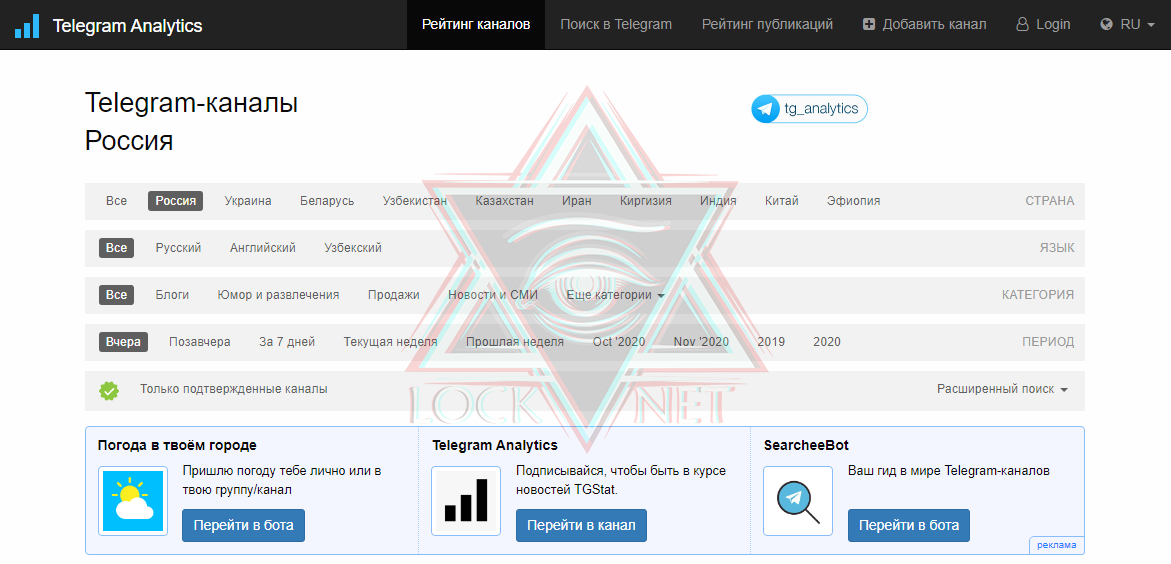Select the Nov '2020 period

coord(701,342)
